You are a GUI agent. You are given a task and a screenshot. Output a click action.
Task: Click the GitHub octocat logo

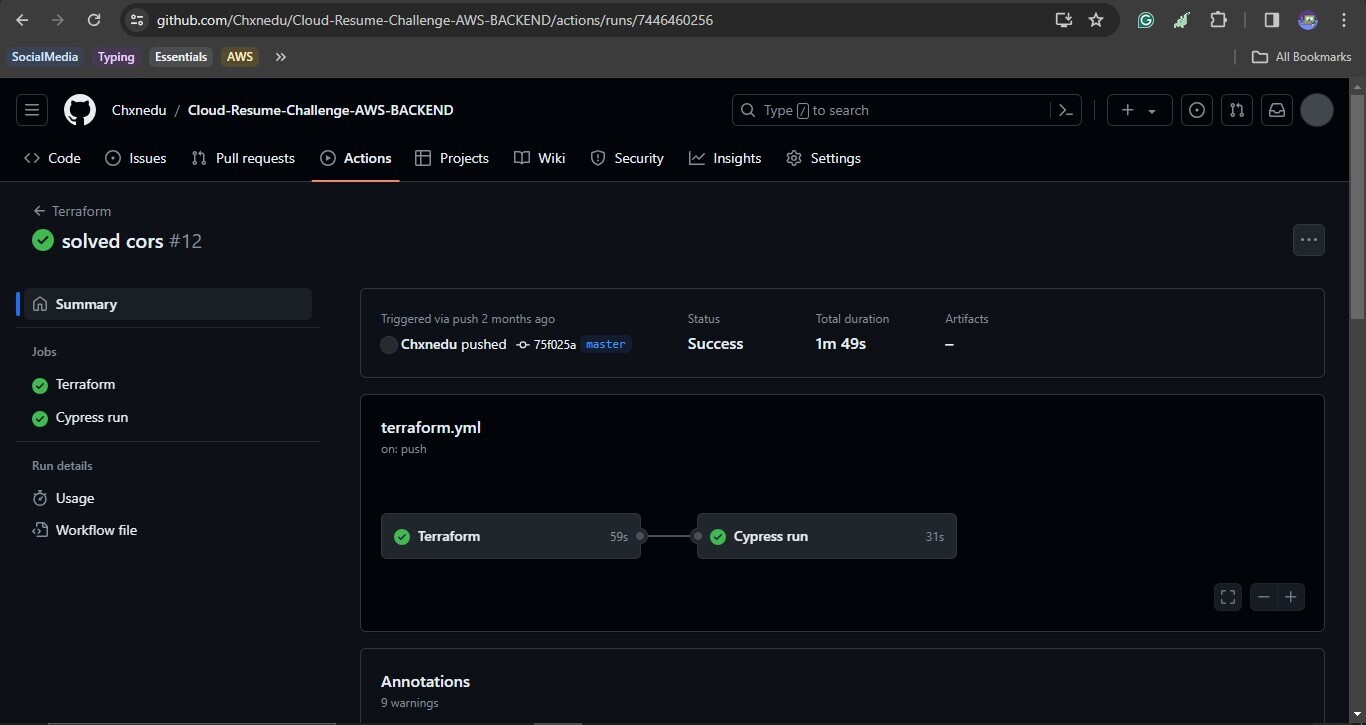(x=79, y=110)
